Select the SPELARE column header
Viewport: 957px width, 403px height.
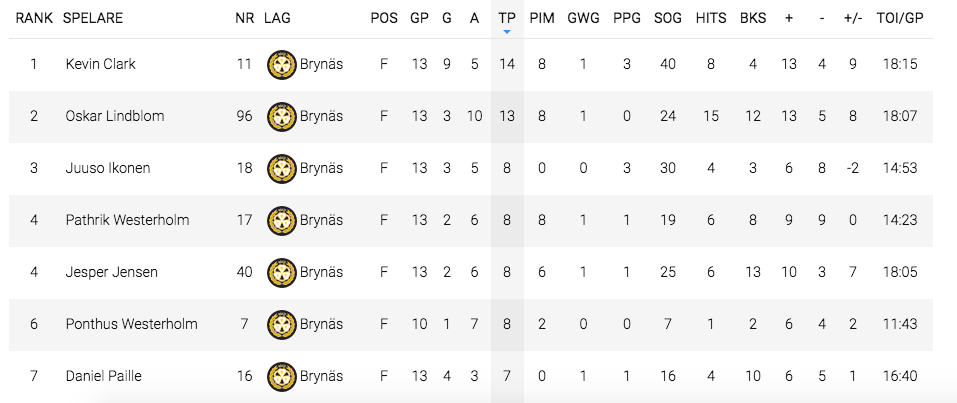pos(93,18)
